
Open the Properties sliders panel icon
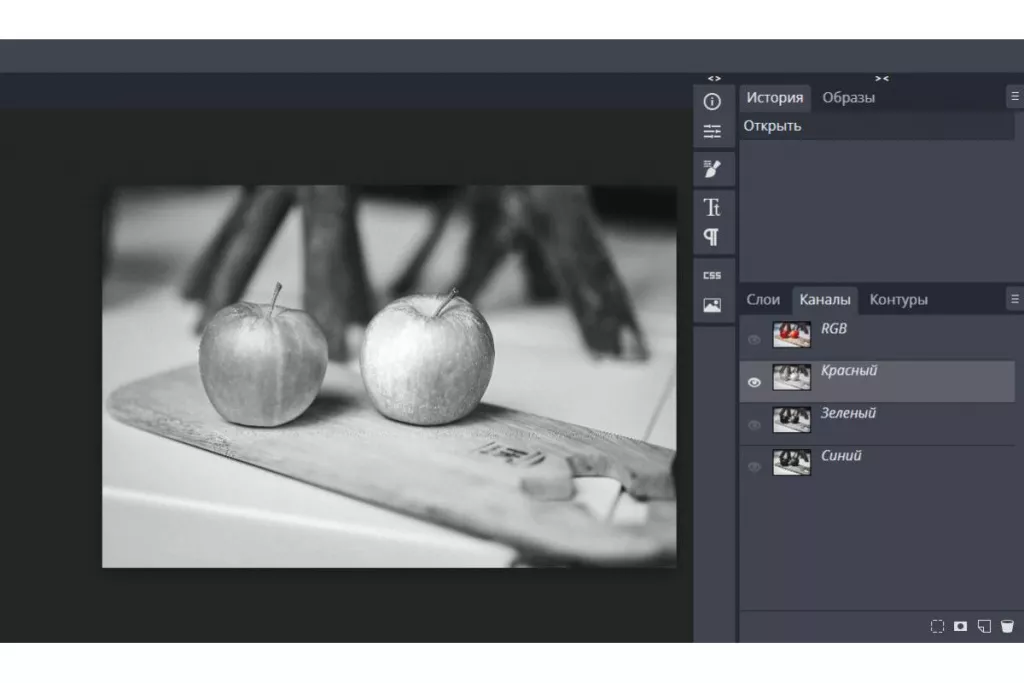[x=712, y=131]
